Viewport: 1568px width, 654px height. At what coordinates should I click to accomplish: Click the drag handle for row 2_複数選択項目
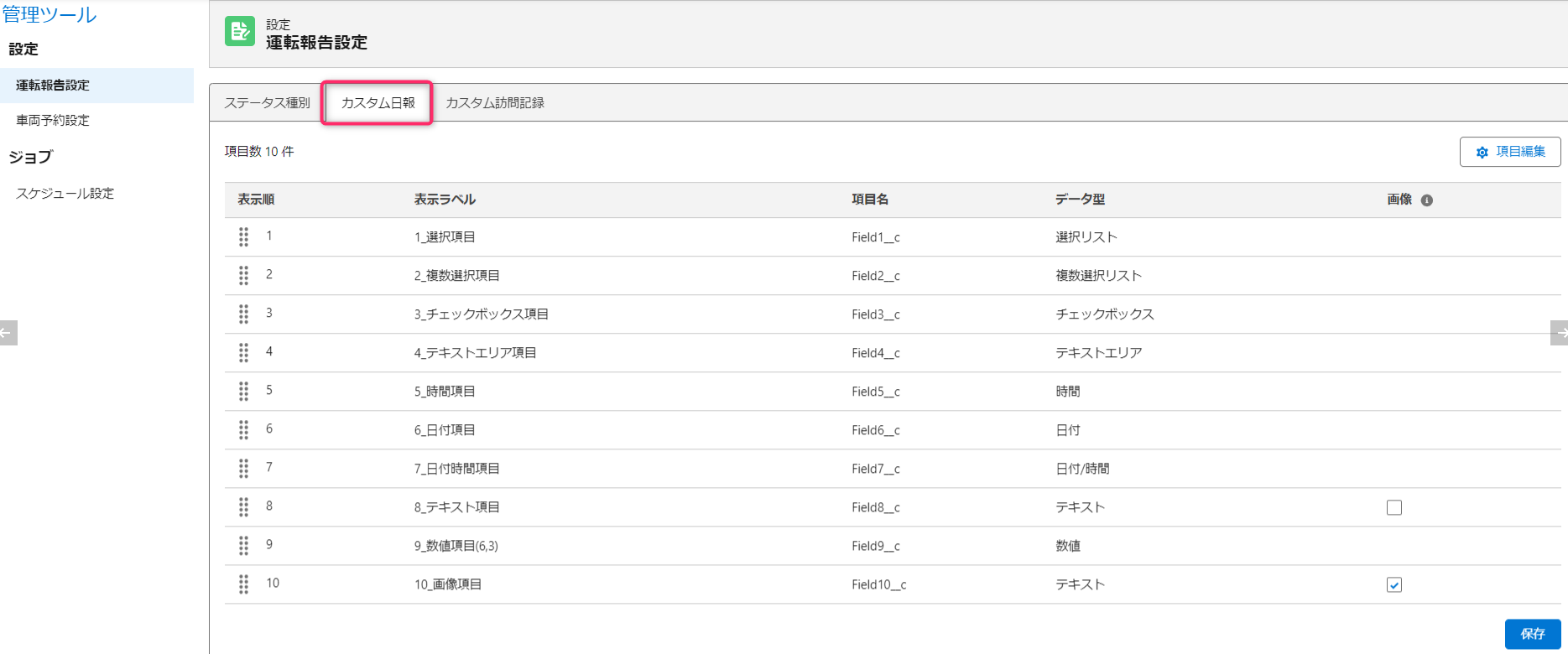(243, 276)
